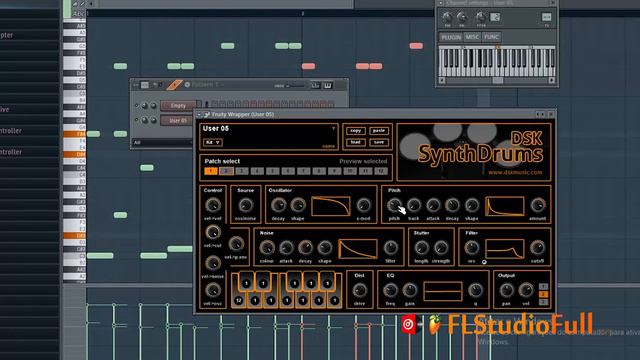This screenshot has width=640, height=360.
Task: Open the Fruity Wrapper window menu arrow
Action: point(199,115)
